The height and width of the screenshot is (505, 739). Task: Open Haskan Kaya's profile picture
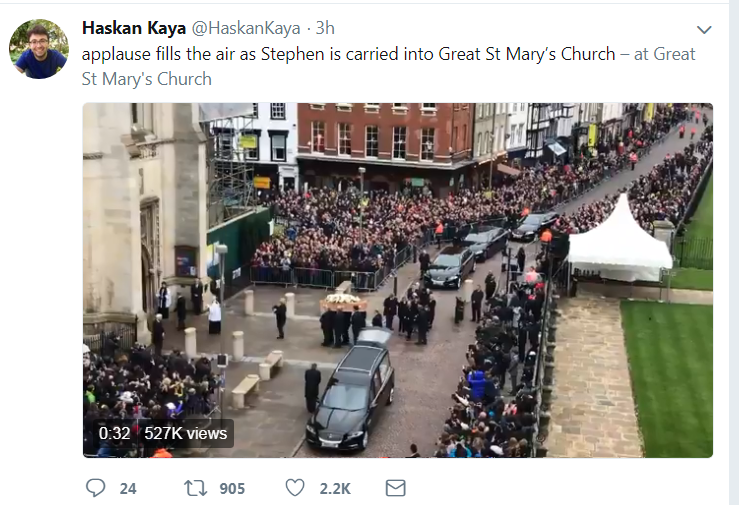pyautogui.click(x=39, y=49)
